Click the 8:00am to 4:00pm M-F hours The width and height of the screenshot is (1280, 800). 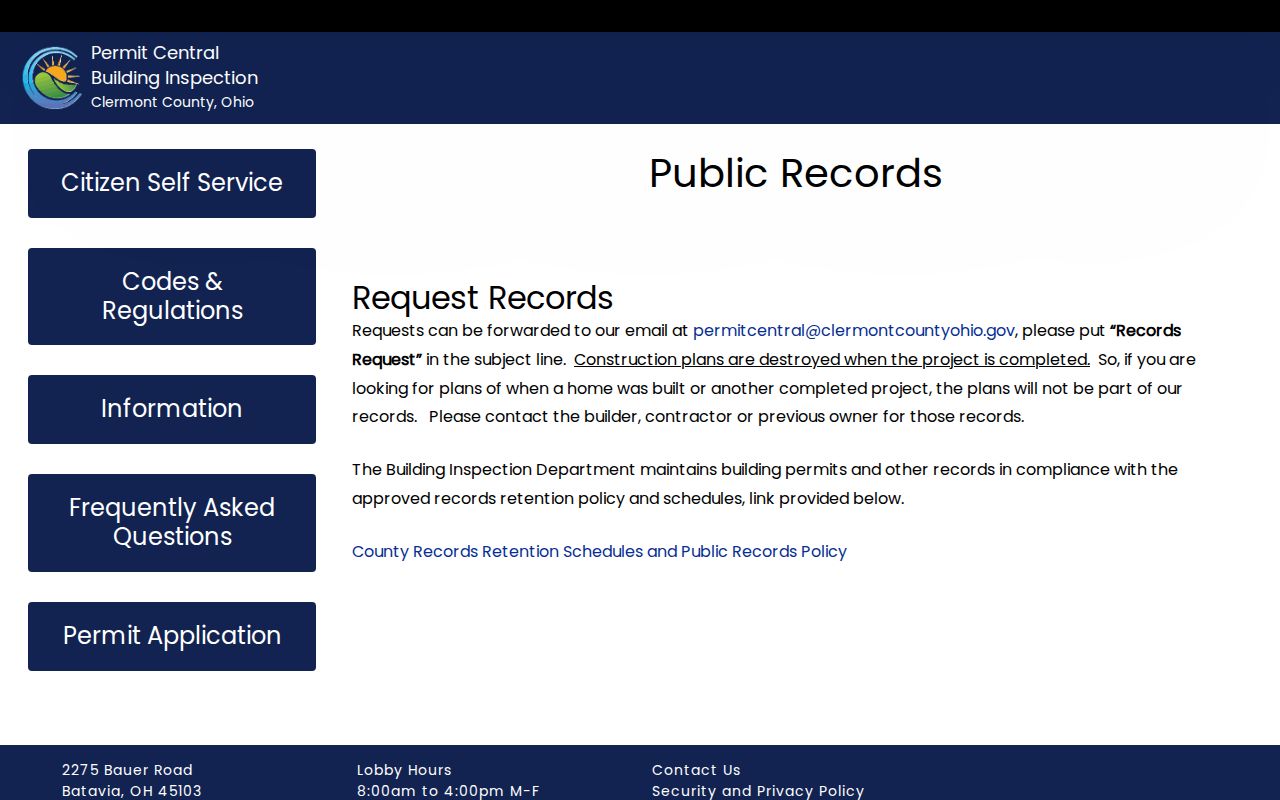448,791
